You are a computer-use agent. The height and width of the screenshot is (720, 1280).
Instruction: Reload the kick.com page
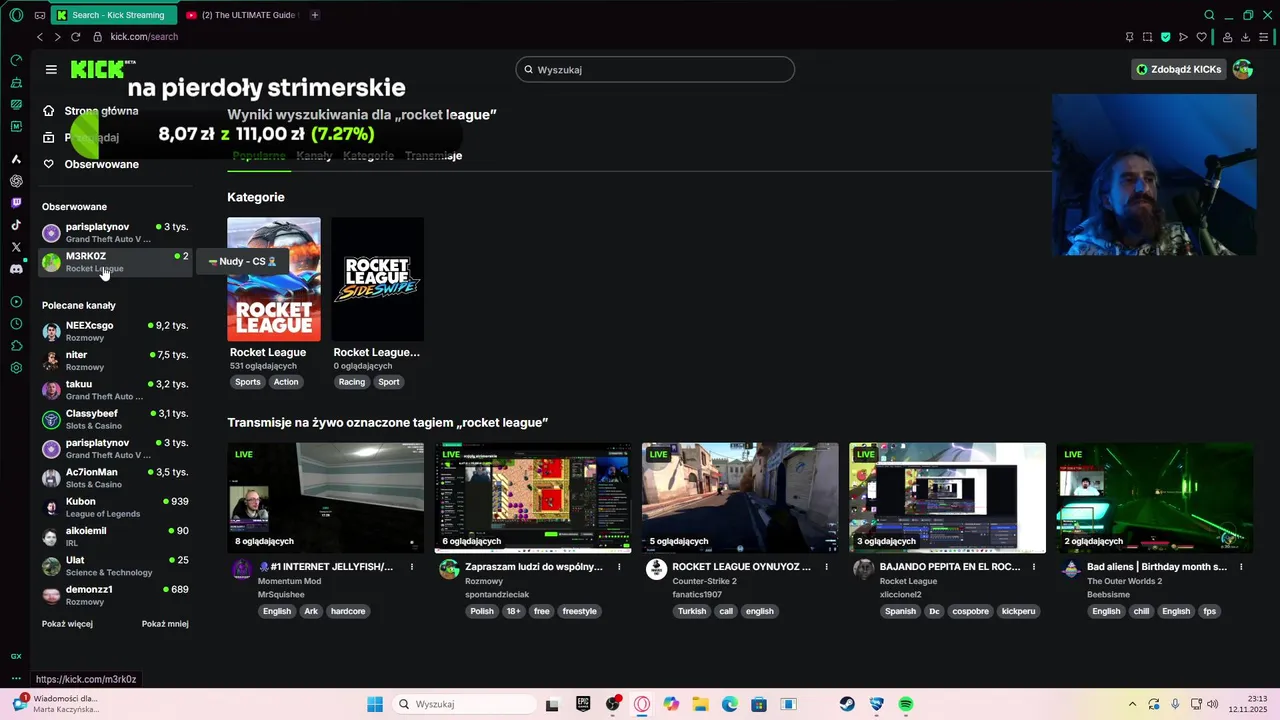(75, 37)
